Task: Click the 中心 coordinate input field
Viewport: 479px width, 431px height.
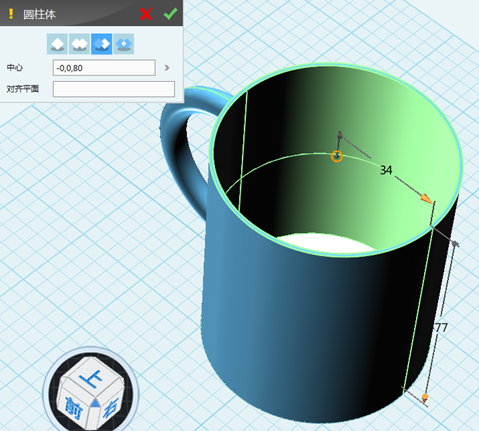Action: tap(104, 68)
